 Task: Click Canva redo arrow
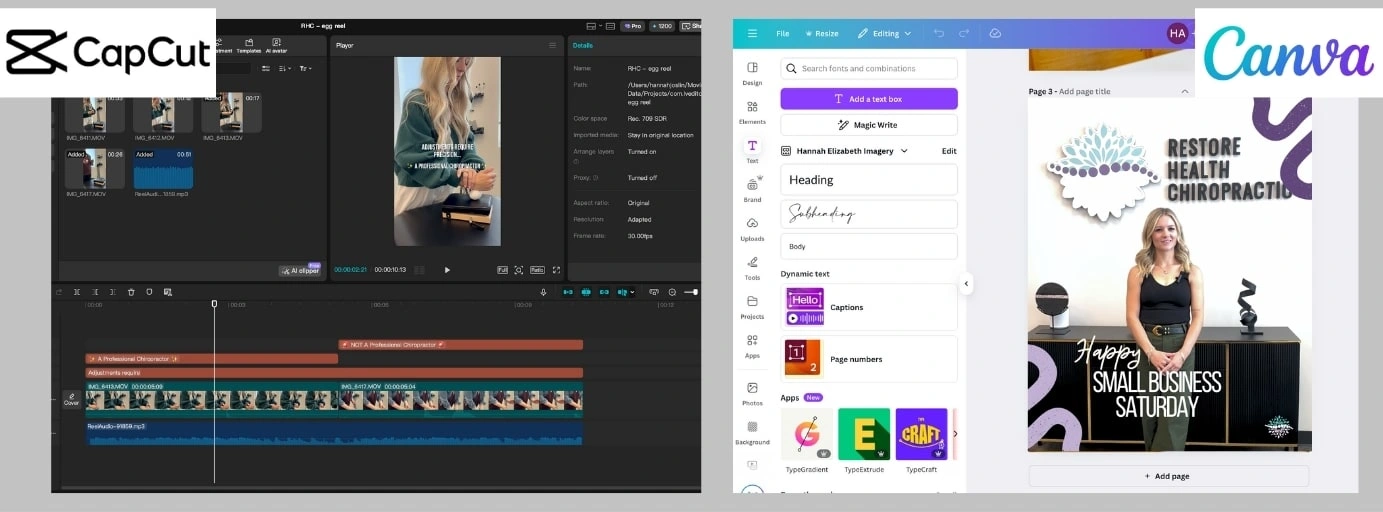click(x=964, y=33)
